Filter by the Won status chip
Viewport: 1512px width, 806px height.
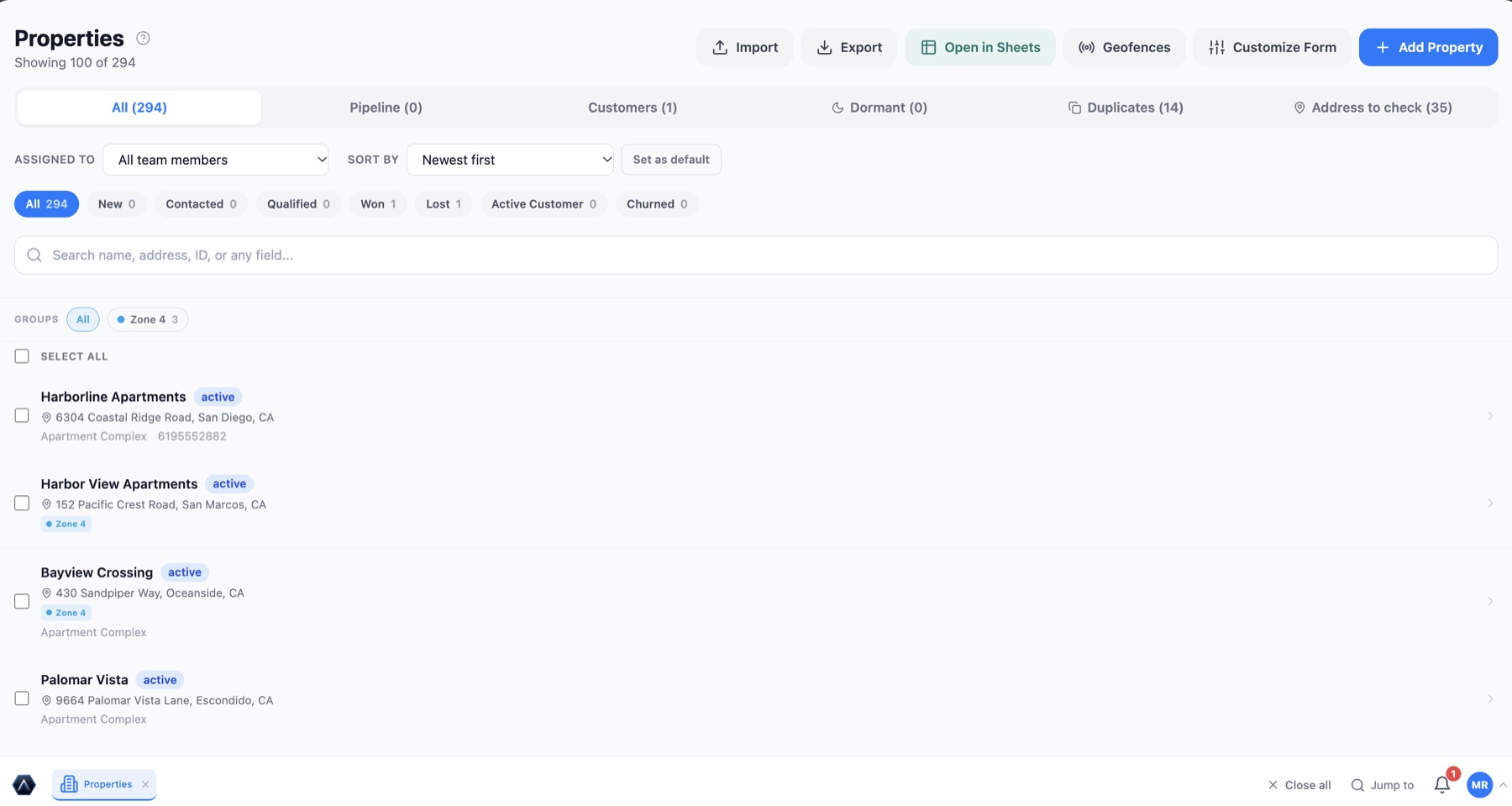click(x=378, y=204)
